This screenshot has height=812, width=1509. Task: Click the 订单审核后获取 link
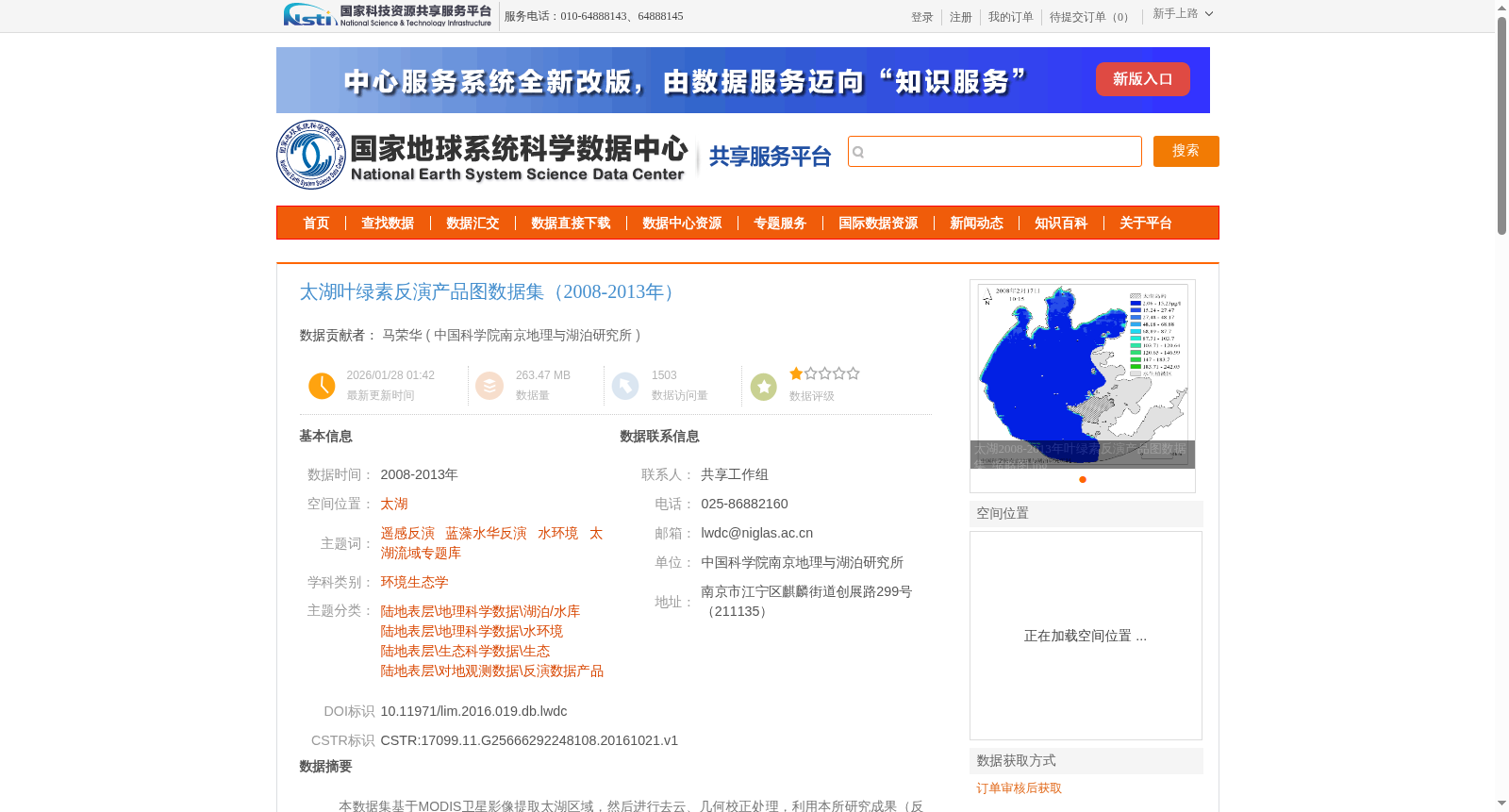coord(1019,788)
